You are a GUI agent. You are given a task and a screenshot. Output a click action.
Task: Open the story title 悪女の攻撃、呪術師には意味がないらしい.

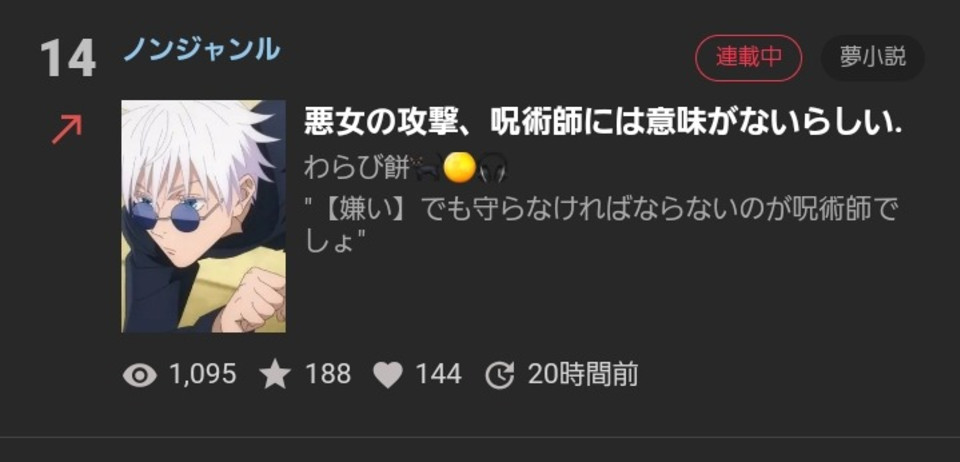click(x=604, y=124)
